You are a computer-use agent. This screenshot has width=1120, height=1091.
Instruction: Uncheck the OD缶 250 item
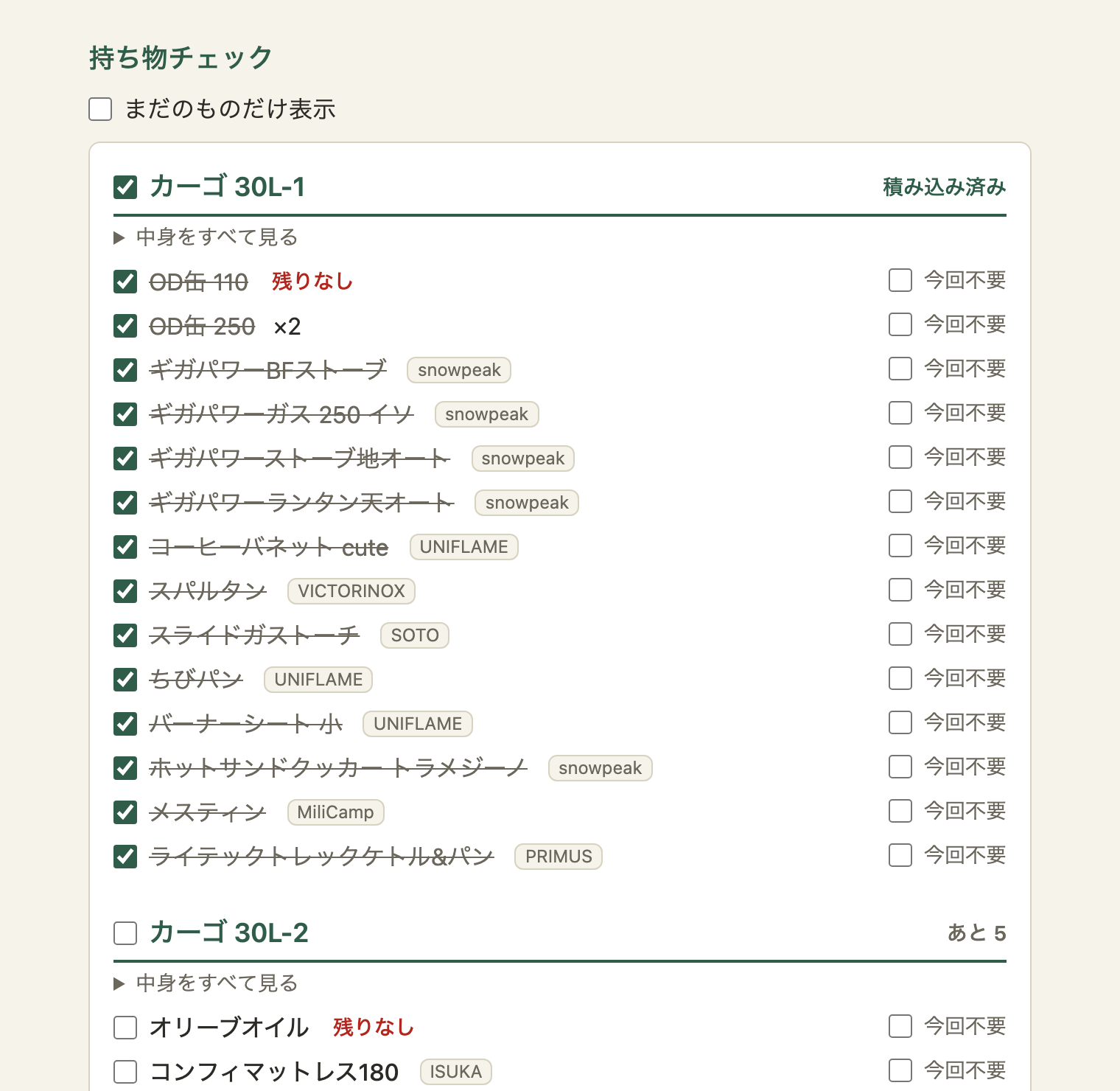pos(125,326)
